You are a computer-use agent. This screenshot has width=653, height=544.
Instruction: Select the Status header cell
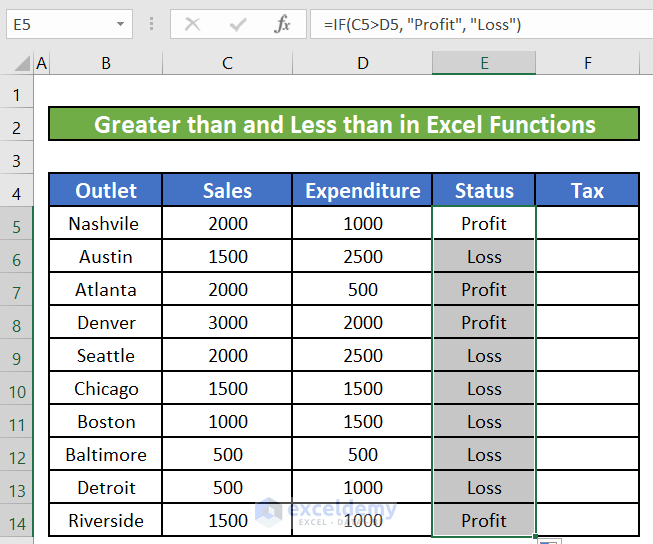484,190
